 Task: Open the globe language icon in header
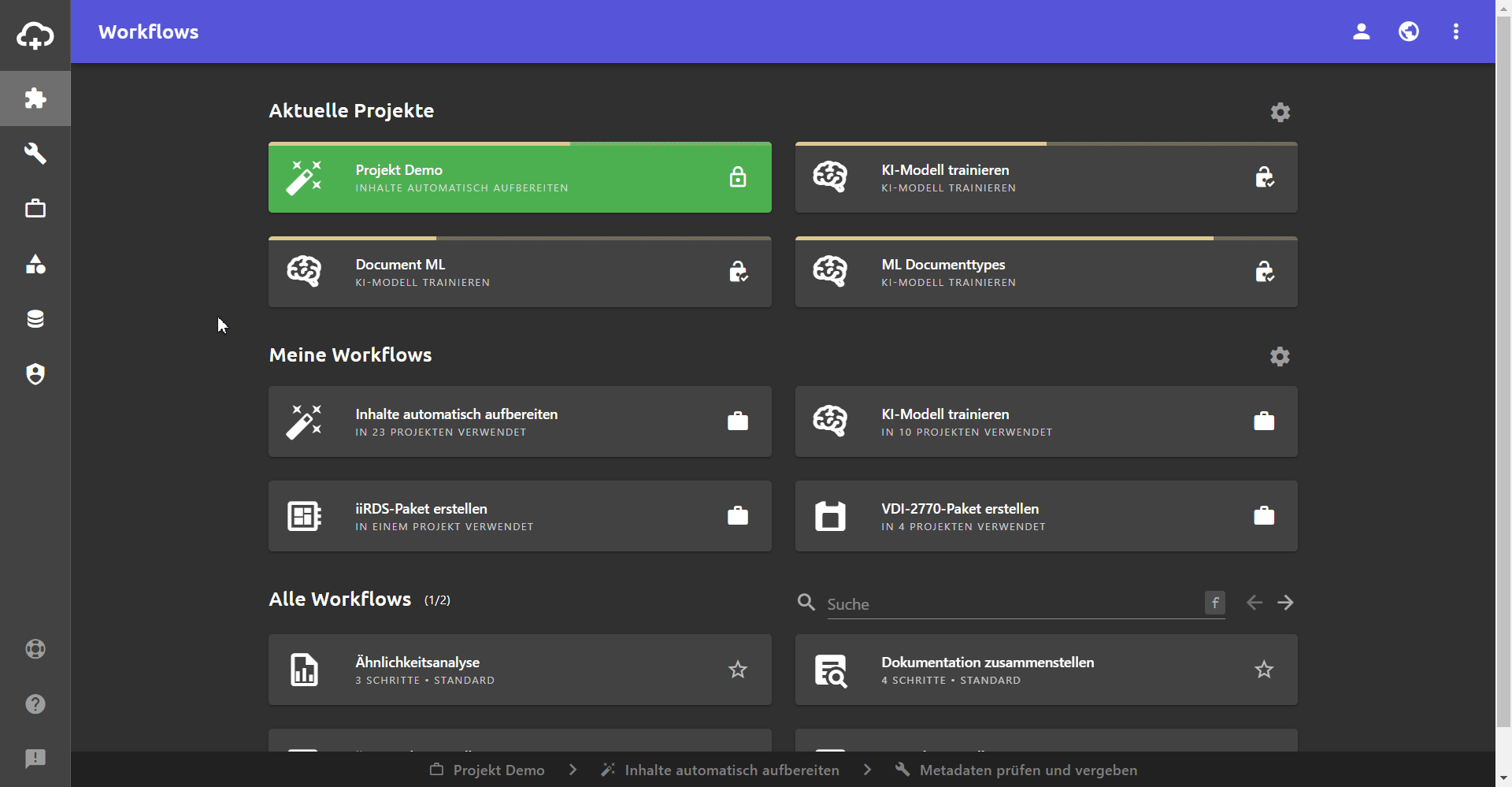coord(1409,32)
